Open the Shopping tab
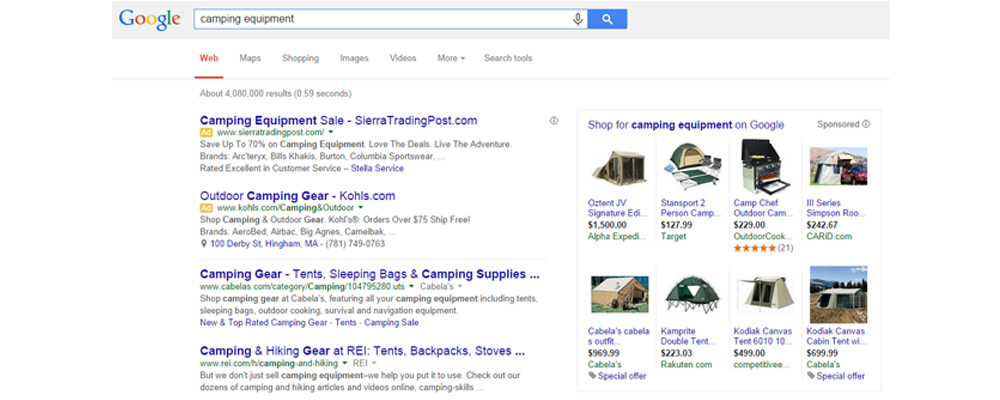Viewport: 1000px width, 400px height. pos(300,58)
